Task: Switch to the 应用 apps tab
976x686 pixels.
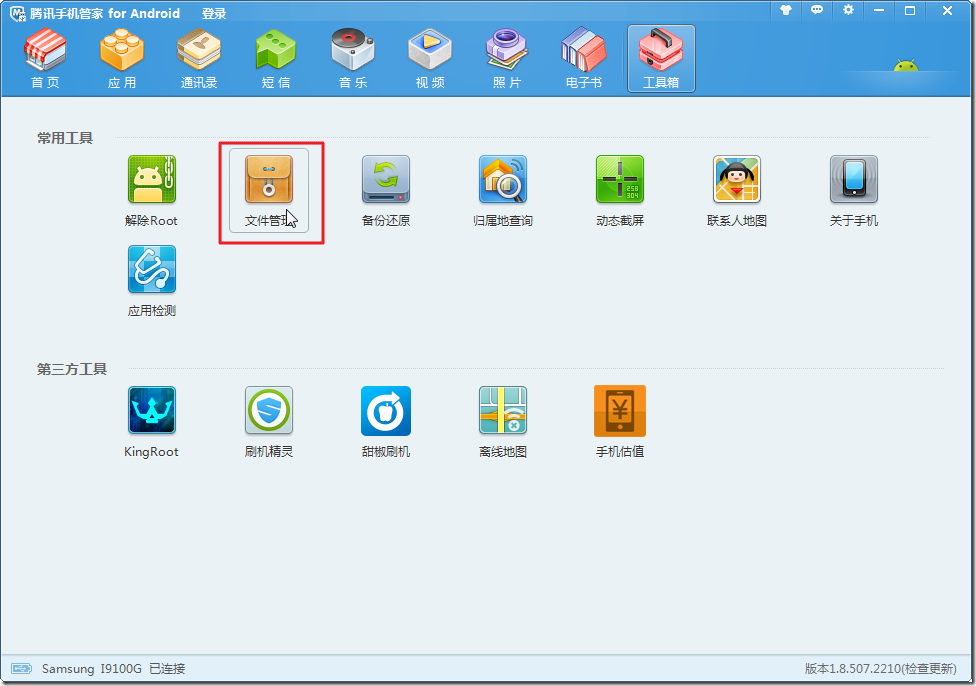Action: (122, 59)
